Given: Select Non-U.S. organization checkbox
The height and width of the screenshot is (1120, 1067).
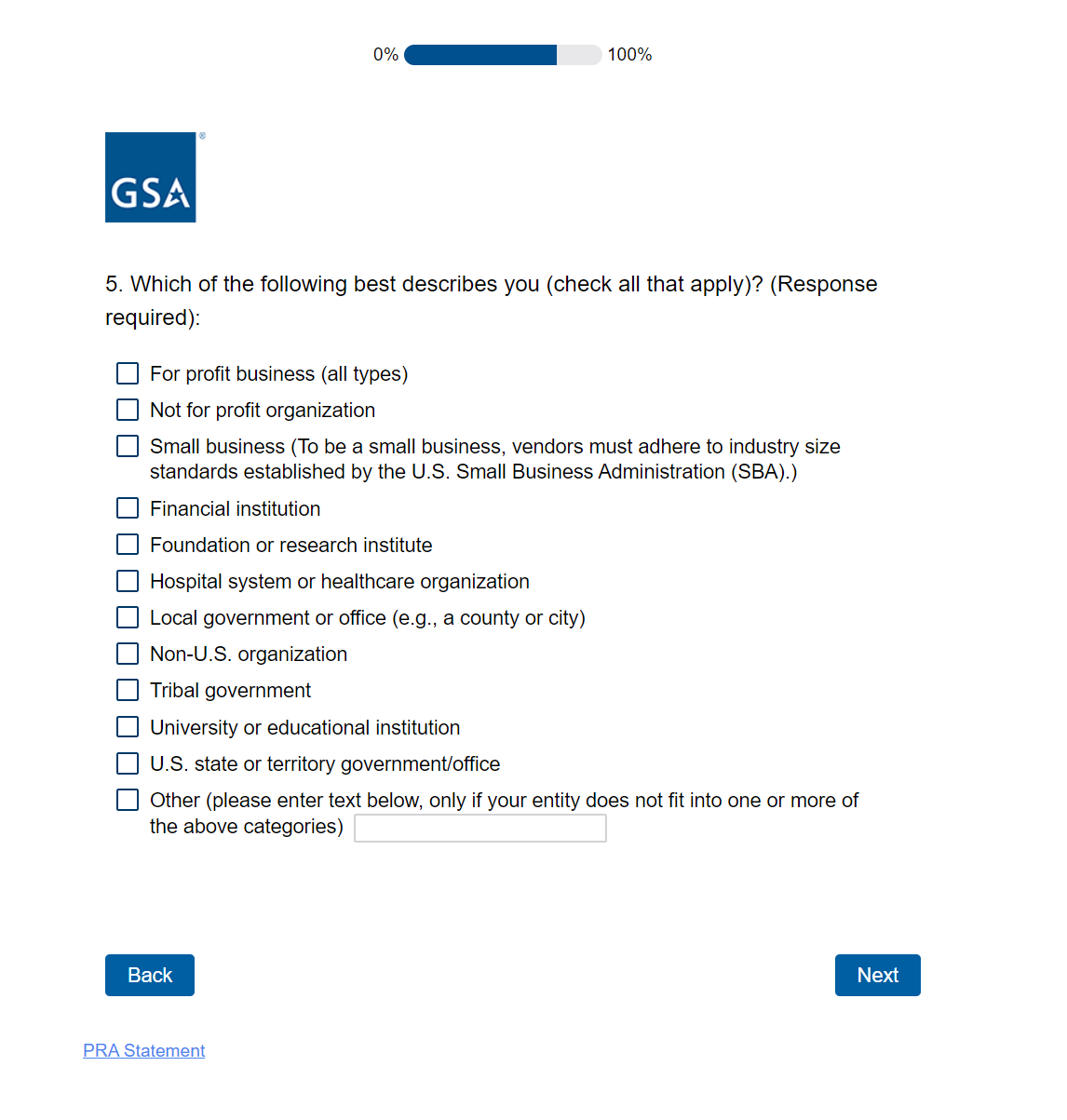Looking at the screenshot, I should [x=128, y=654].
